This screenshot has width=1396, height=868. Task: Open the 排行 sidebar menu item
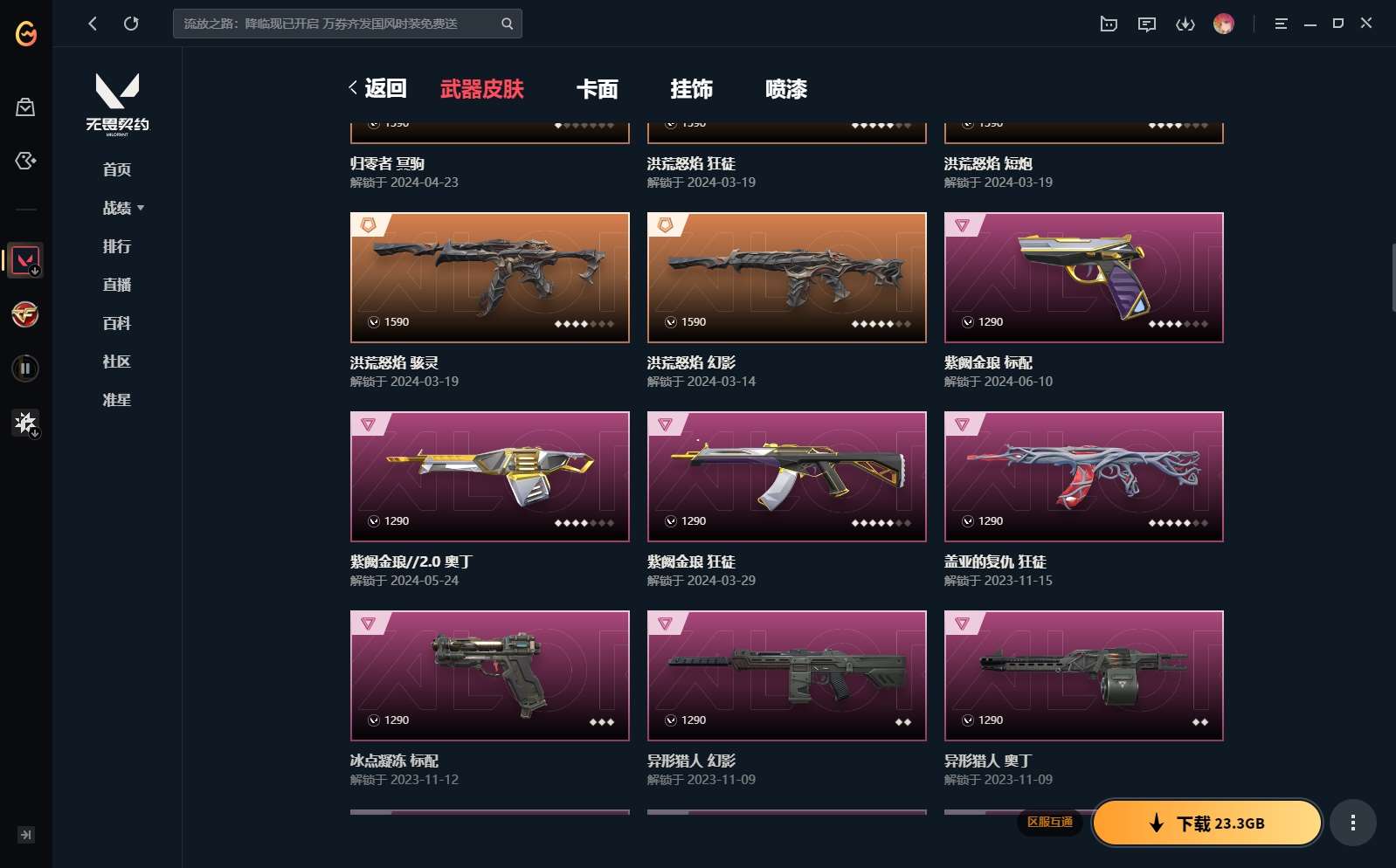117,246
